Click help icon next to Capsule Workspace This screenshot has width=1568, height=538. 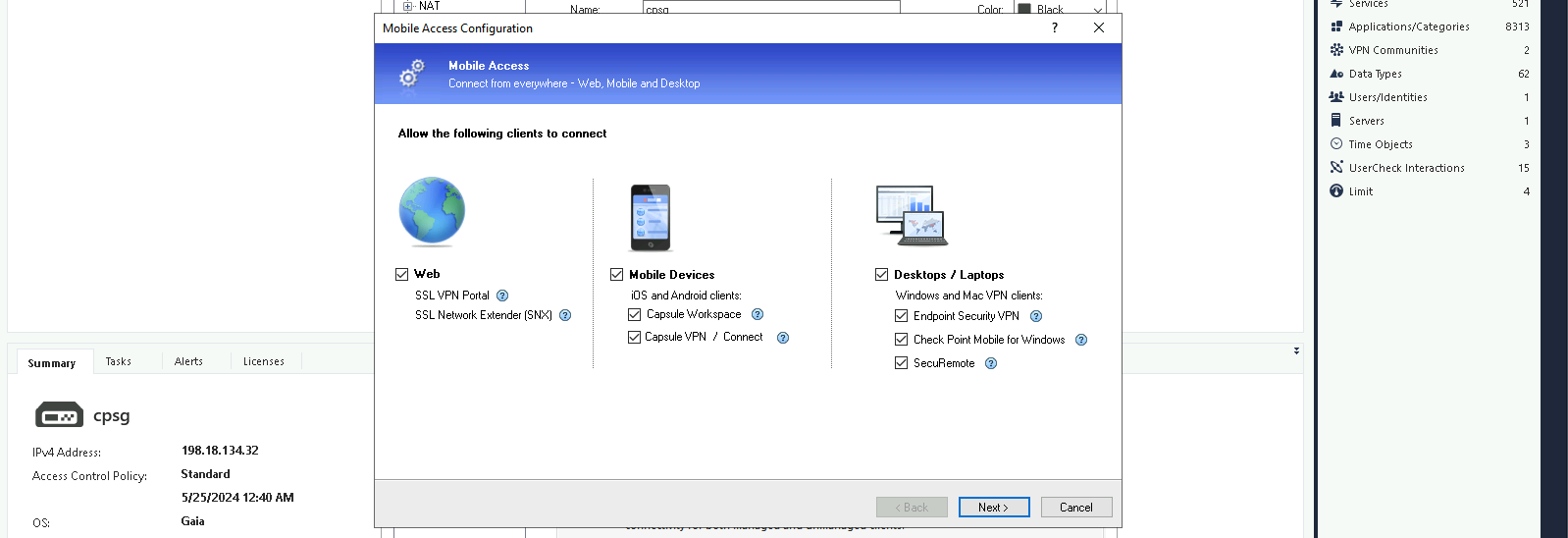pyautogui.click(x=758, y=314)
